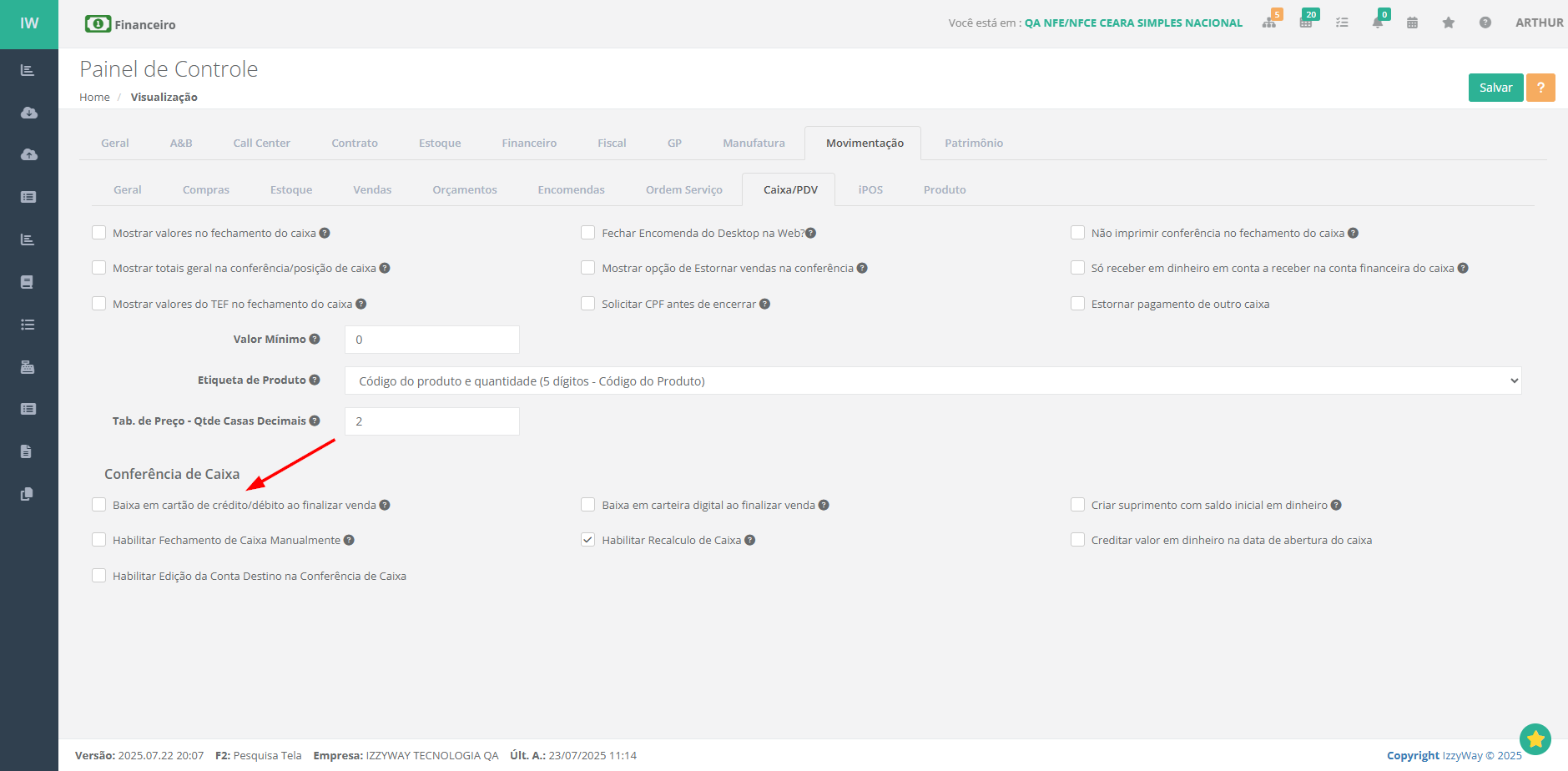Click the header help question mark icon
1568x771 pixels.
coord(1485,23)
